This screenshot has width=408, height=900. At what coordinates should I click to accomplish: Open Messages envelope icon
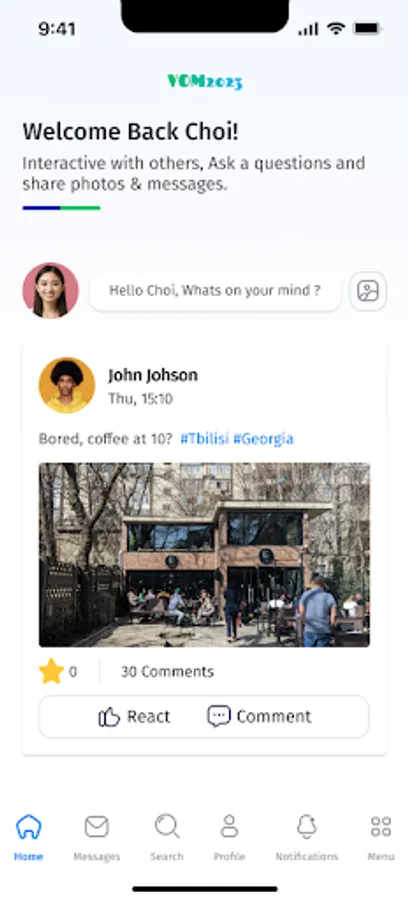[96, 827]
